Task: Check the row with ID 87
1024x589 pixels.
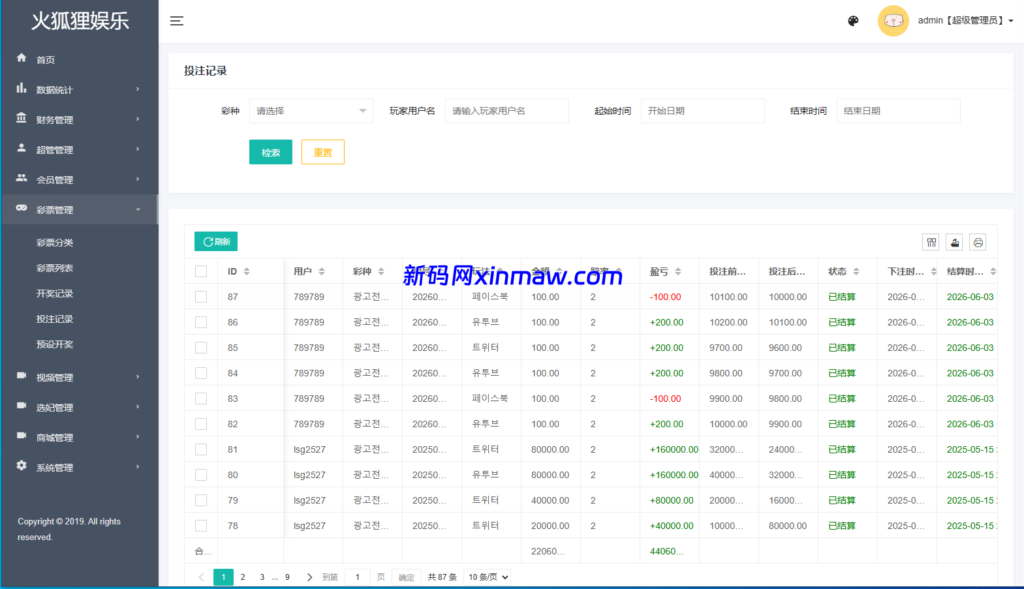Action: coord(201,297)
